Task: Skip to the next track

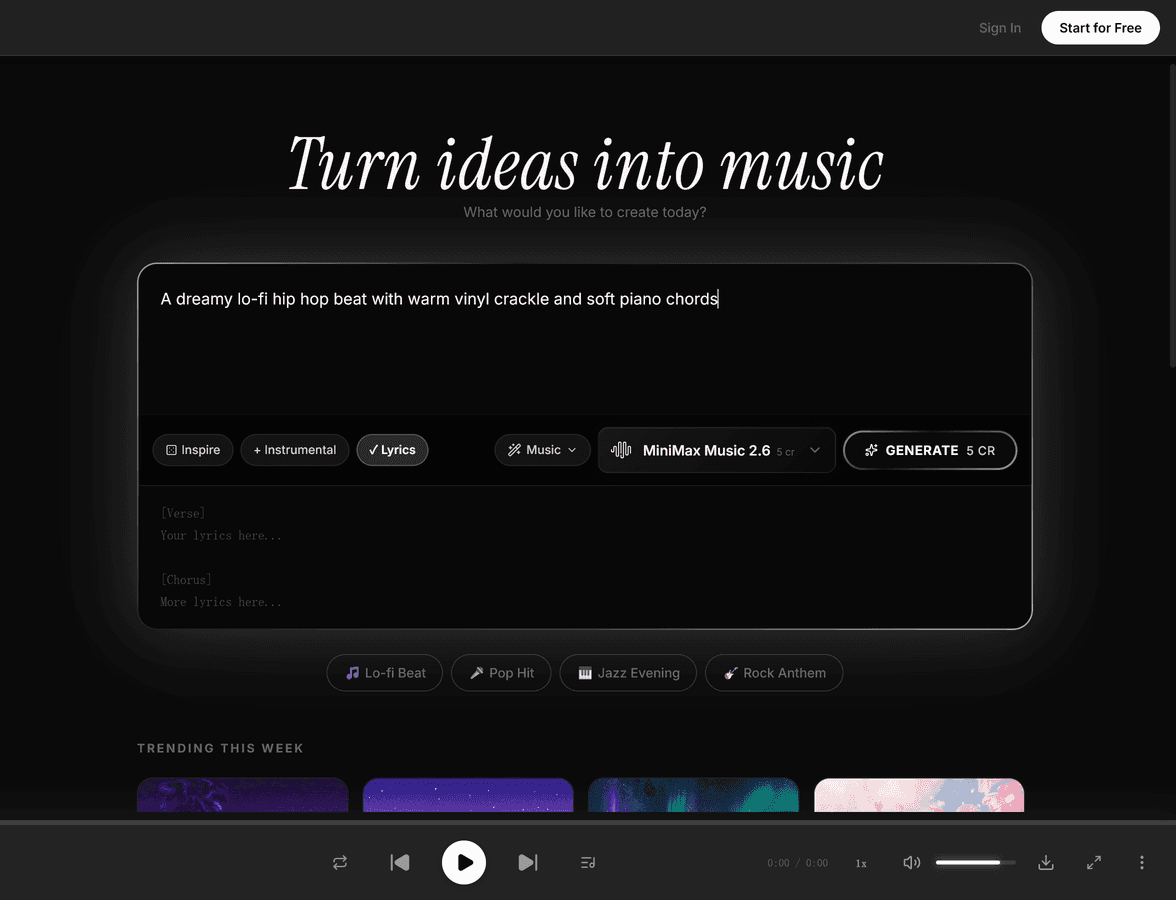Action: coord(528,862)
